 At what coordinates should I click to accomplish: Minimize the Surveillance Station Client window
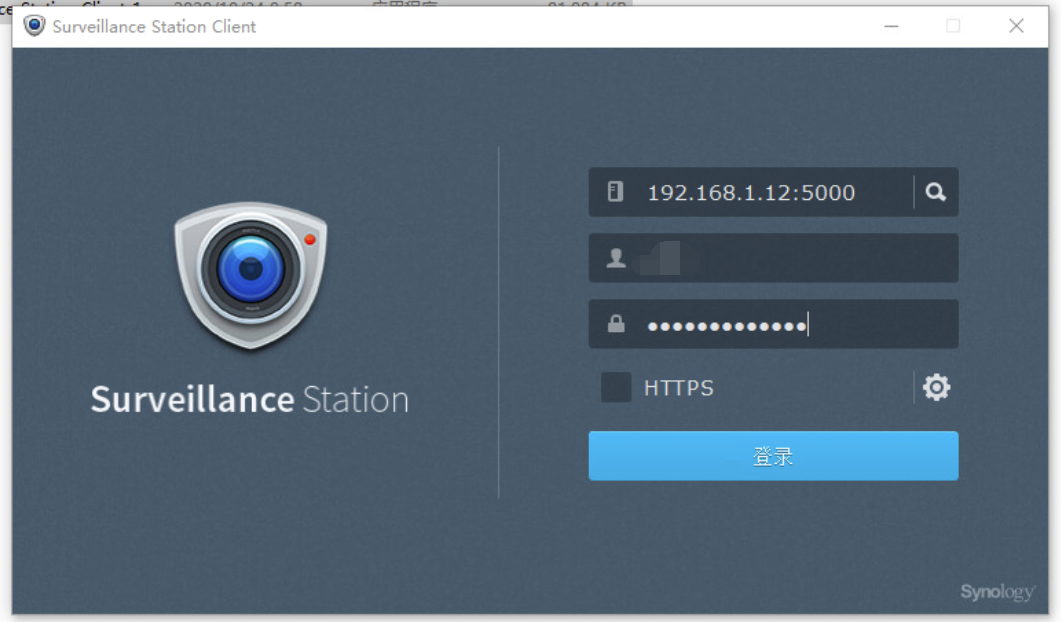click(x=891, y=26)
